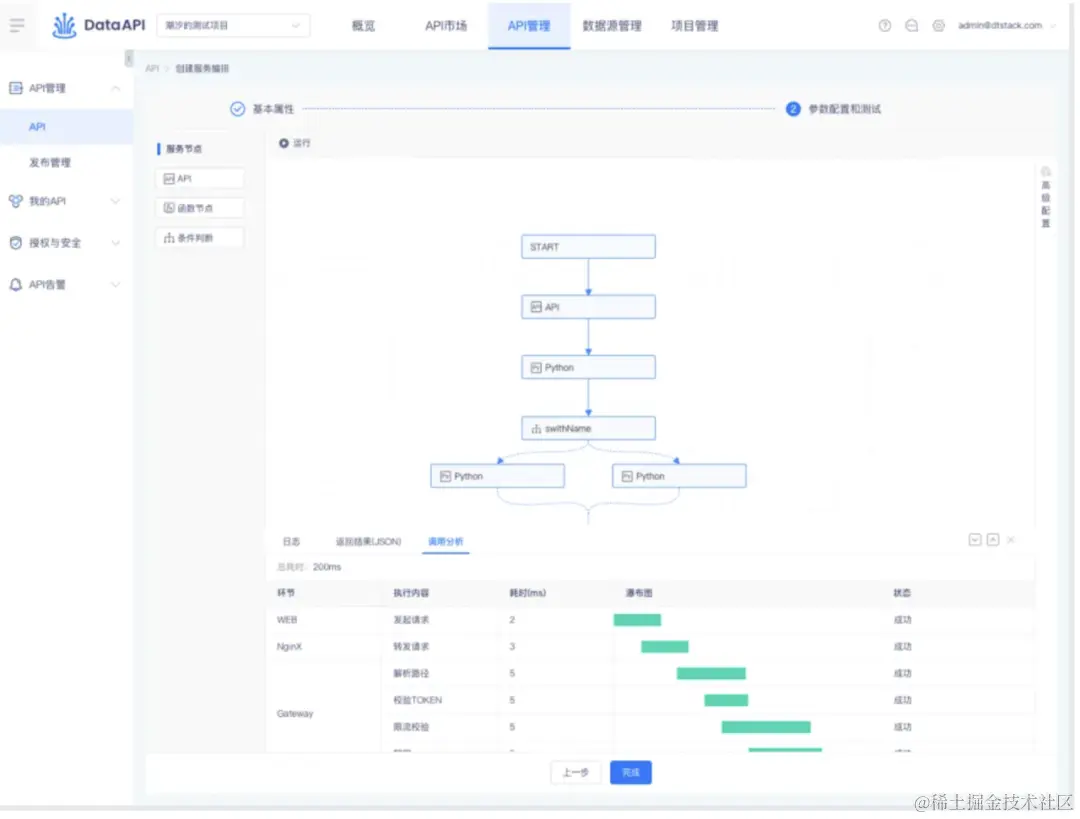The image size is (1080, 819).
Task: Select the API service node in palette
Action: click(200, 178)
